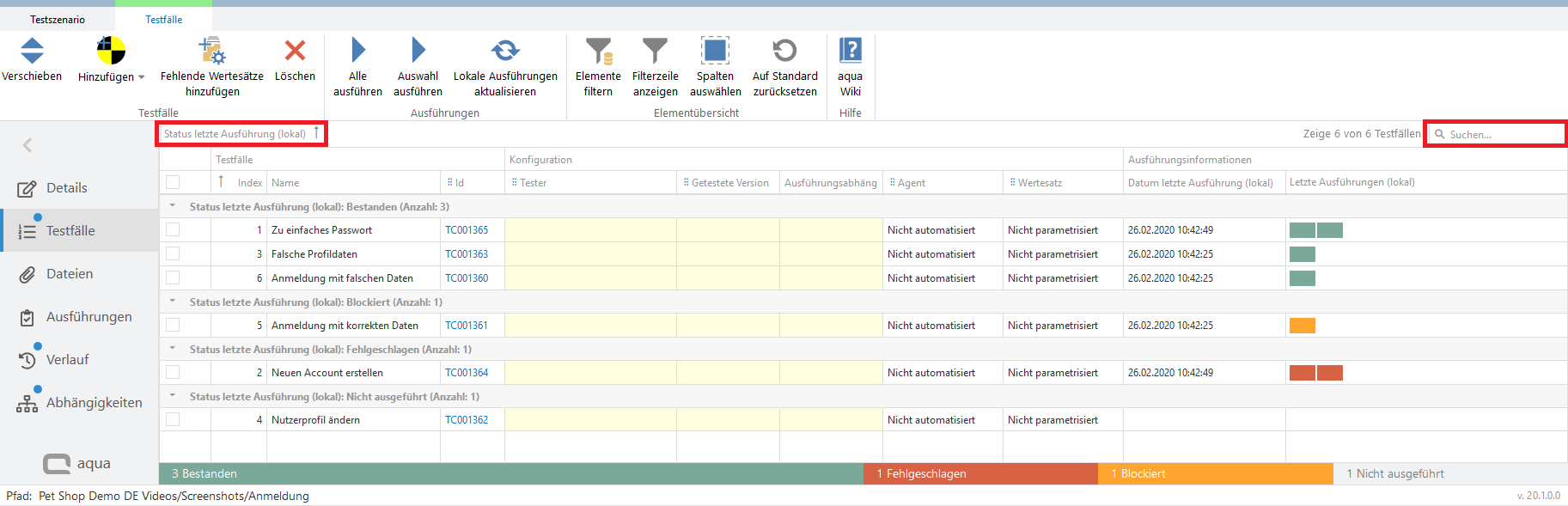Refresh with Lokale Ausführungen aktualisieren
Image resolution: width=1568 pixels, height=506 pixels.
point(505,52)
